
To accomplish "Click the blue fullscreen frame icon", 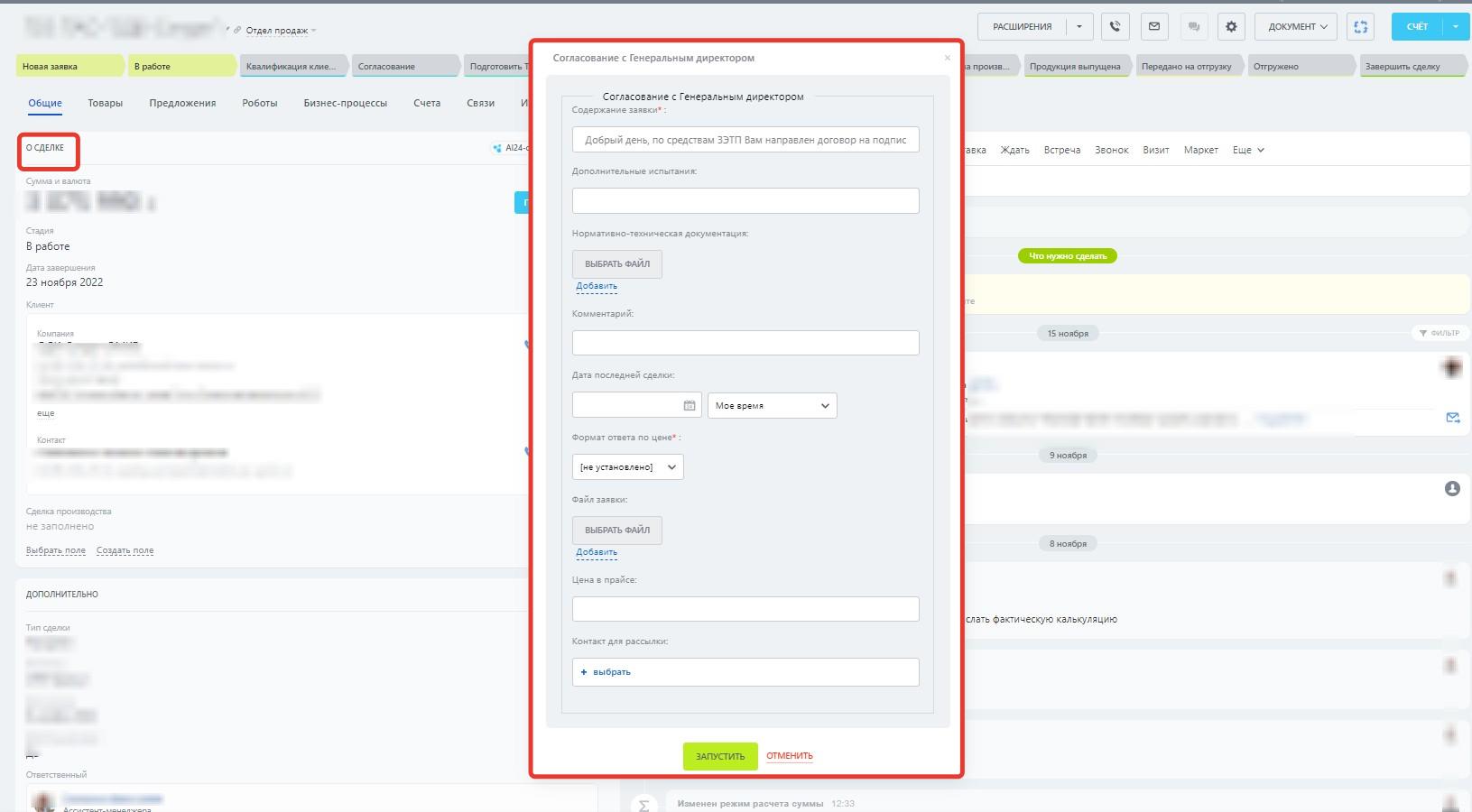I will (x=1360, y=27).
